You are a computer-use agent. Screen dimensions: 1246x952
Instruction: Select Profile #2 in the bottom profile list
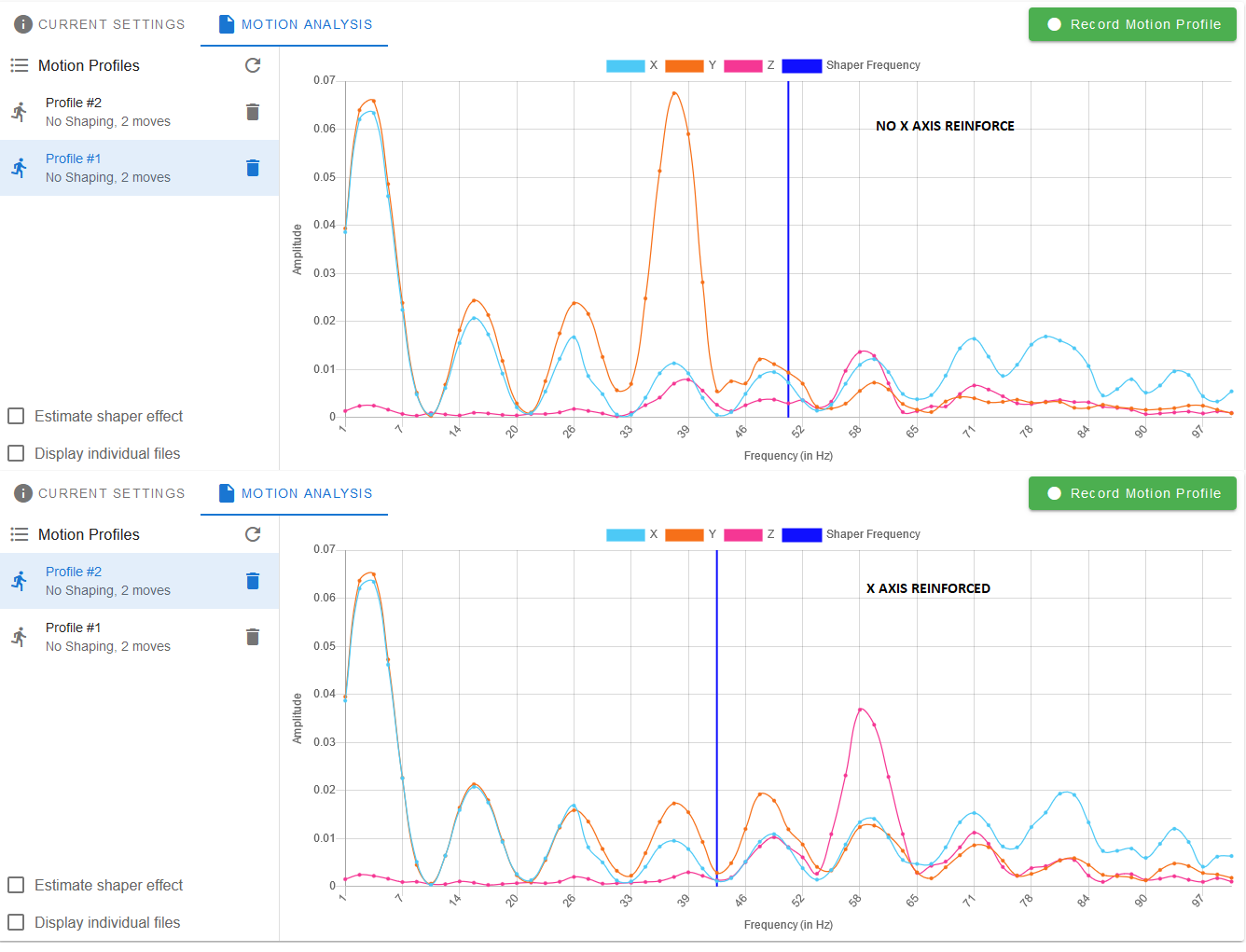point(139,581)
